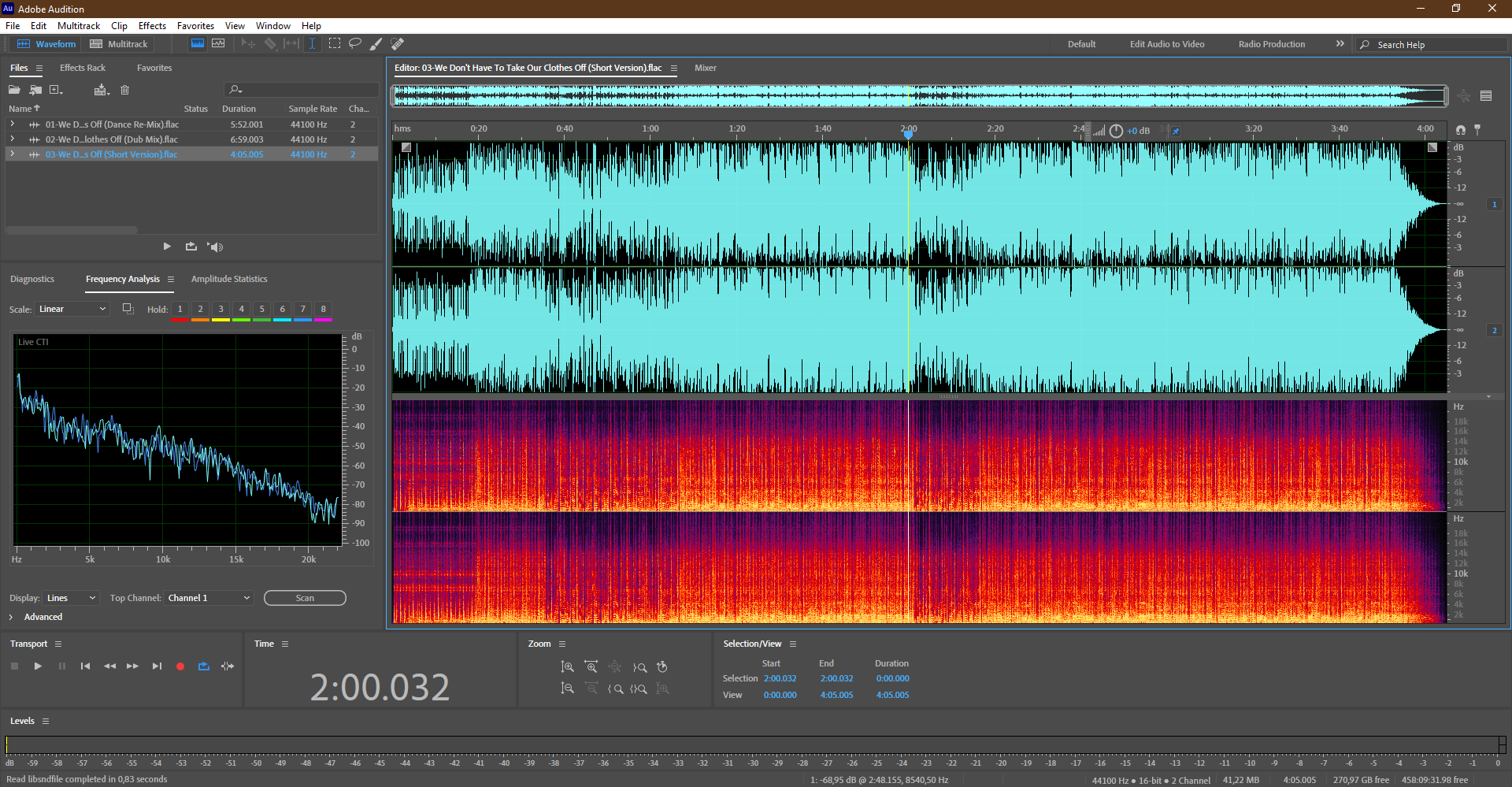Viewport: 1512px width, 787px height.
Task: Click the Skip Selection transport icon
Action: click(228, 666)
